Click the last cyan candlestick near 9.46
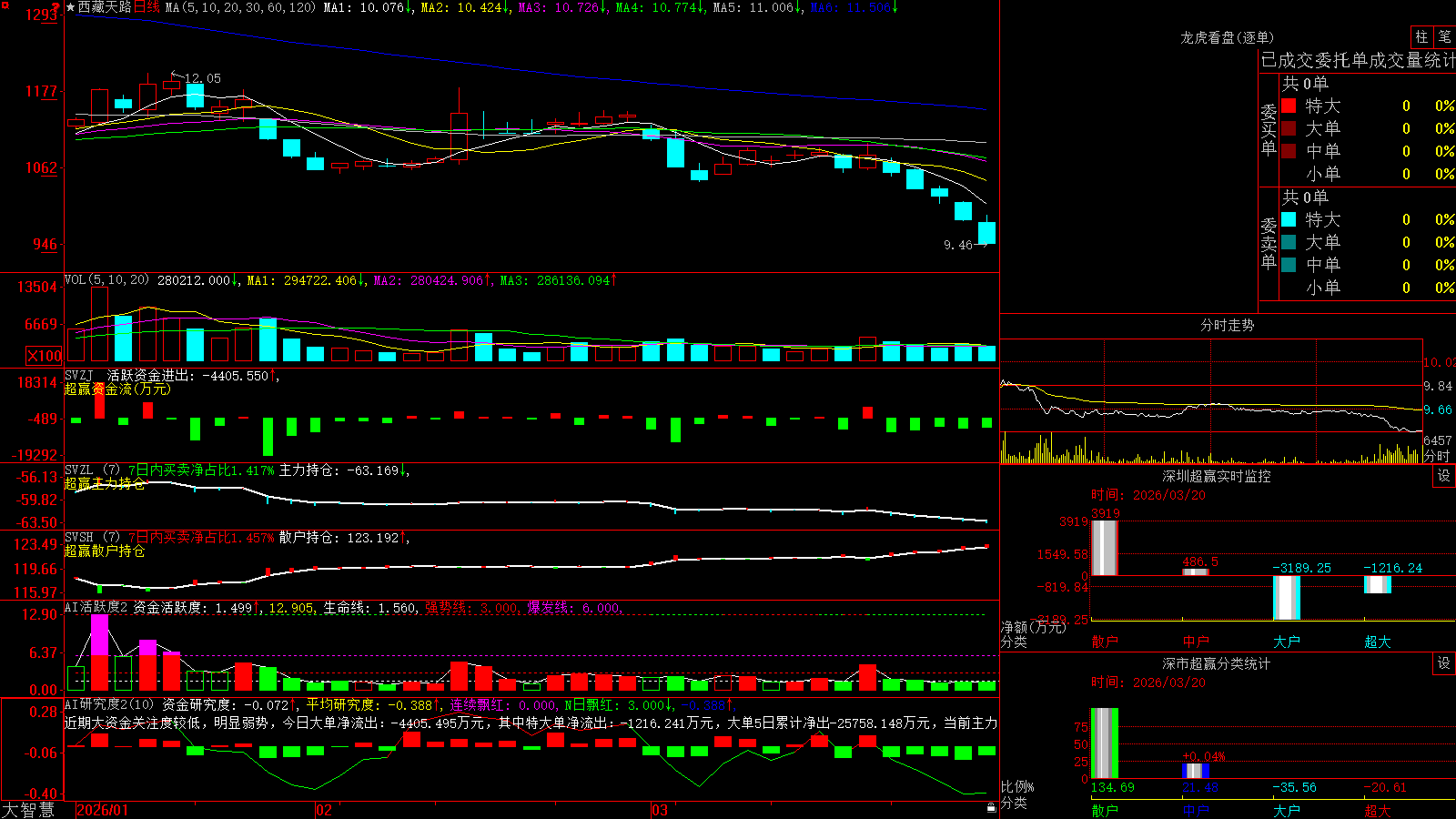The width and height of the screenshot is (1456, 819). point(986,232)
